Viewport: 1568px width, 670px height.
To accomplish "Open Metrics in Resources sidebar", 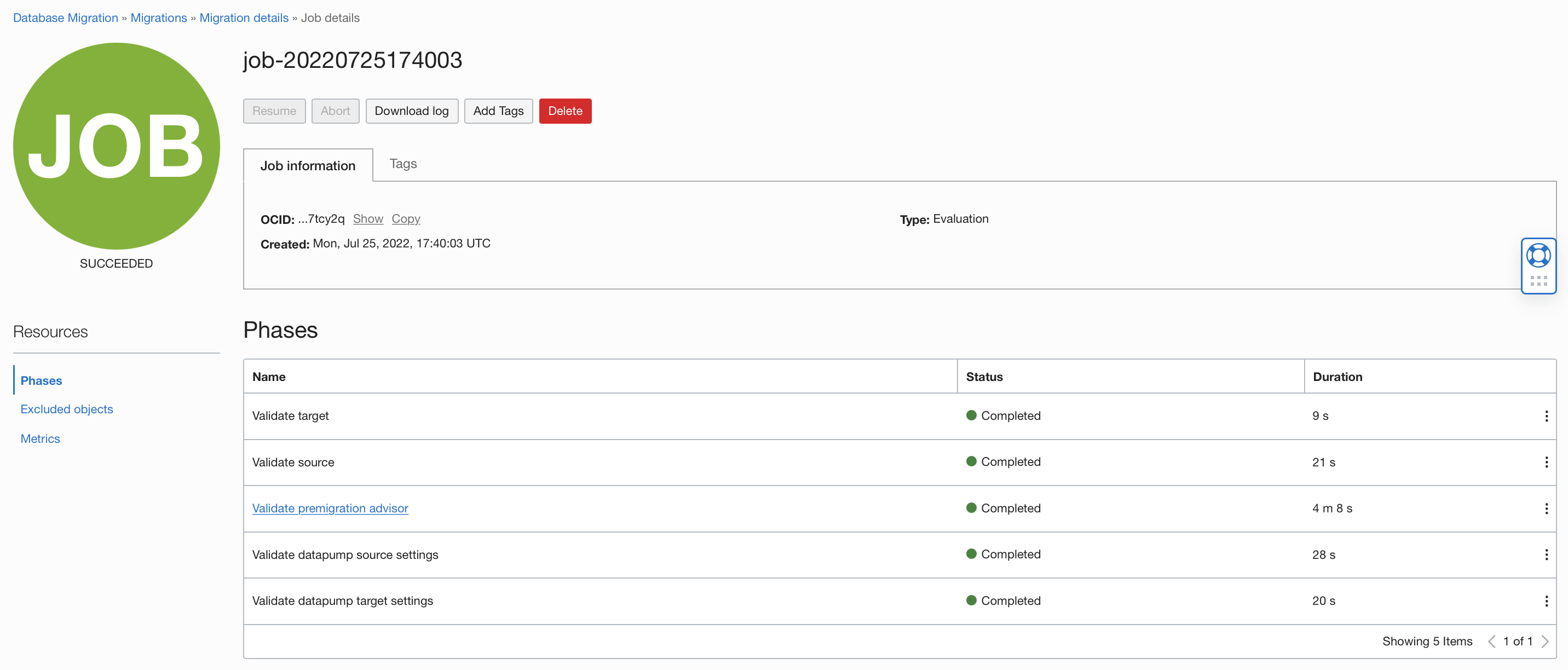I will click(x=40, y=438).
